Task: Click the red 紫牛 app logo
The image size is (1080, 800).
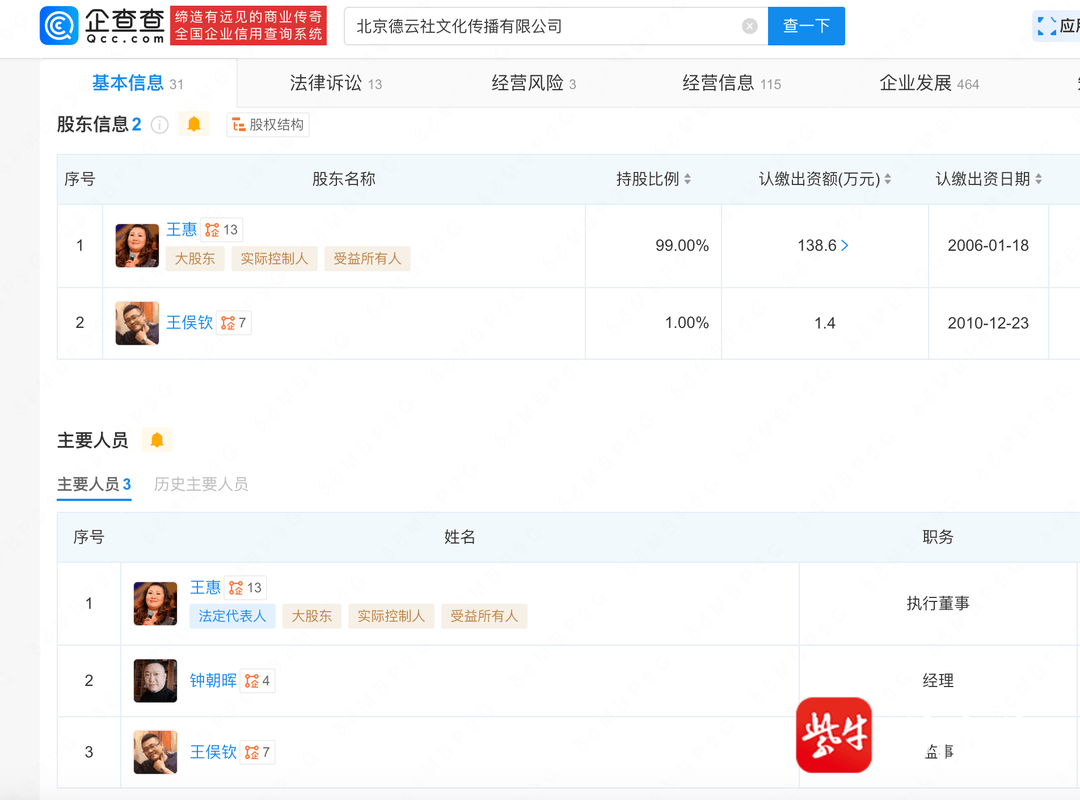Action: [x=833, y=735]
